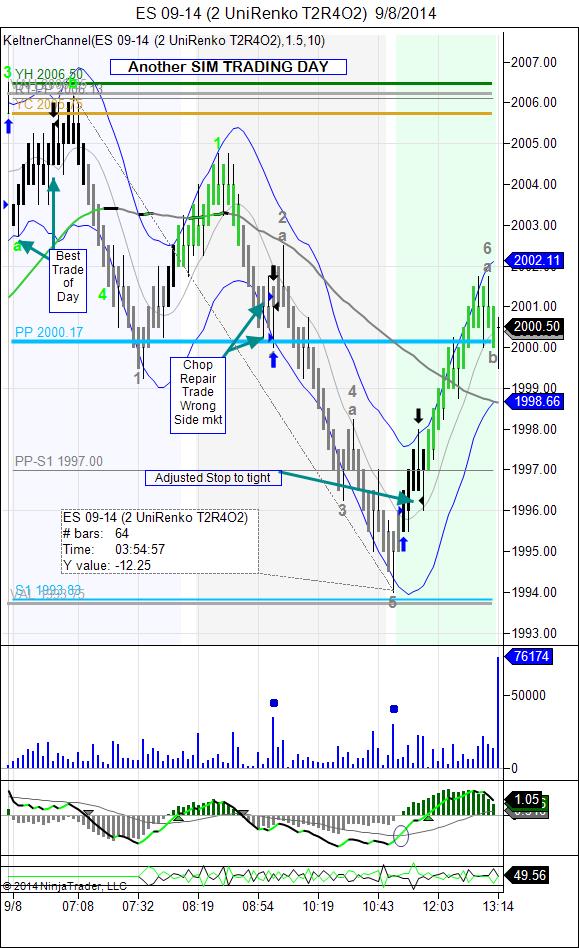This screenshot has width=579, height=948.
Task: Click the green wave label 4 beside the Best Trade box
Action: [x=103, y=294]
